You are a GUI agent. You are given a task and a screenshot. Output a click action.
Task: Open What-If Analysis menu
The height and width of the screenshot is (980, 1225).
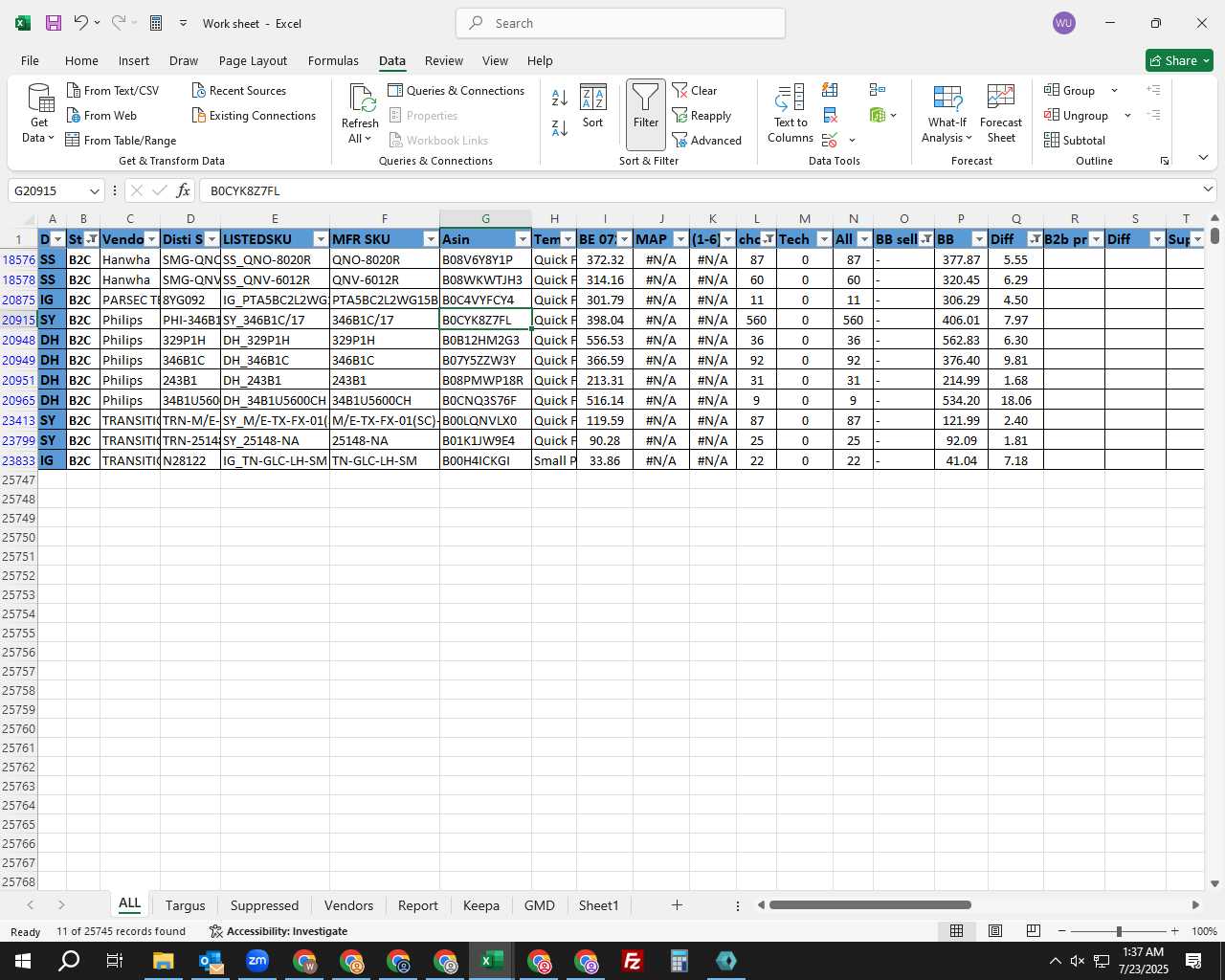click(x=947, y=114)
